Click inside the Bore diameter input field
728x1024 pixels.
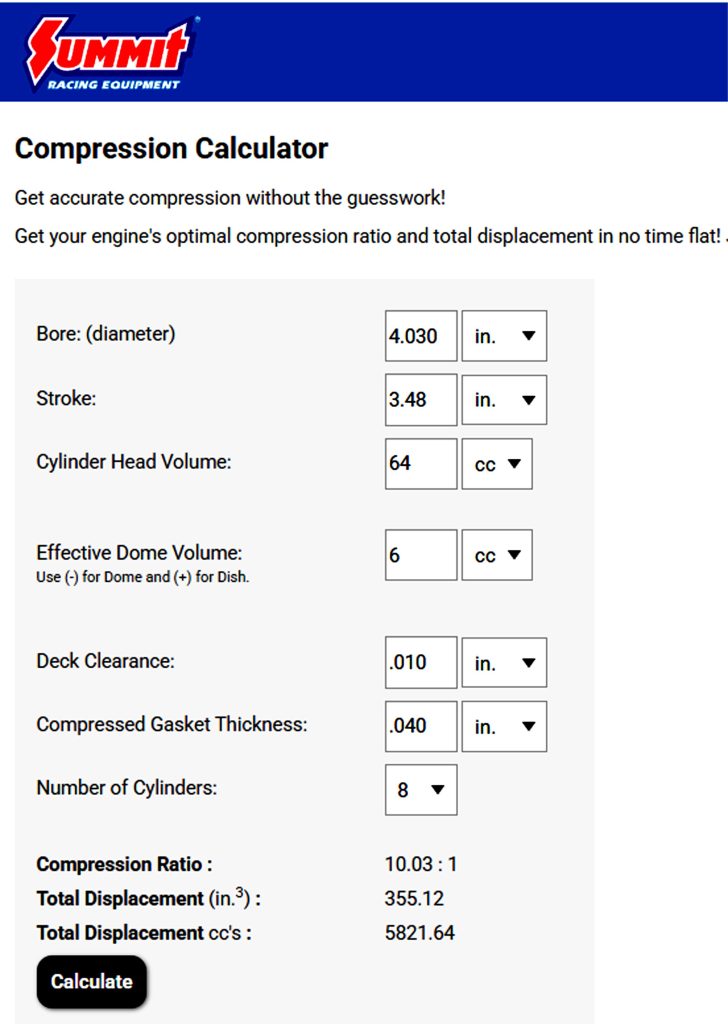point(420,335)
